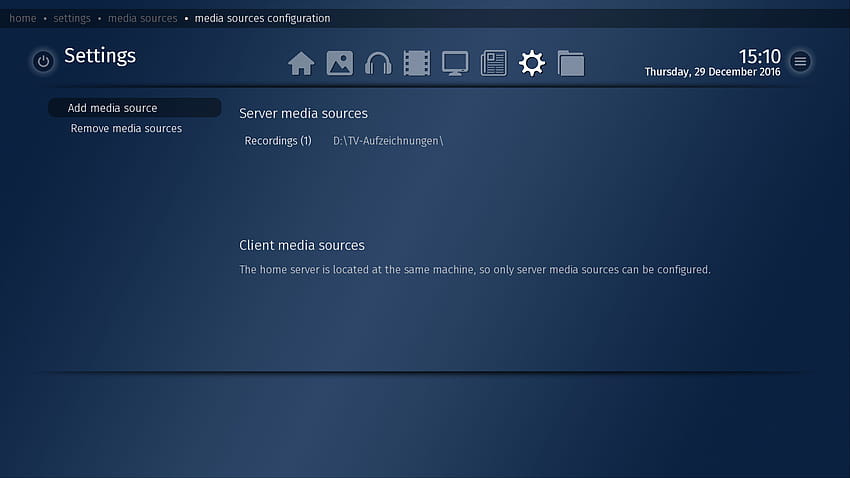Click the Client media sources heading

(302, 245)
